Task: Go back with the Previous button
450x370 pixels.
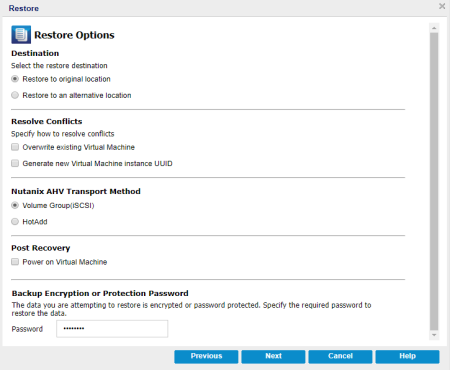Action: click(206, 356)
